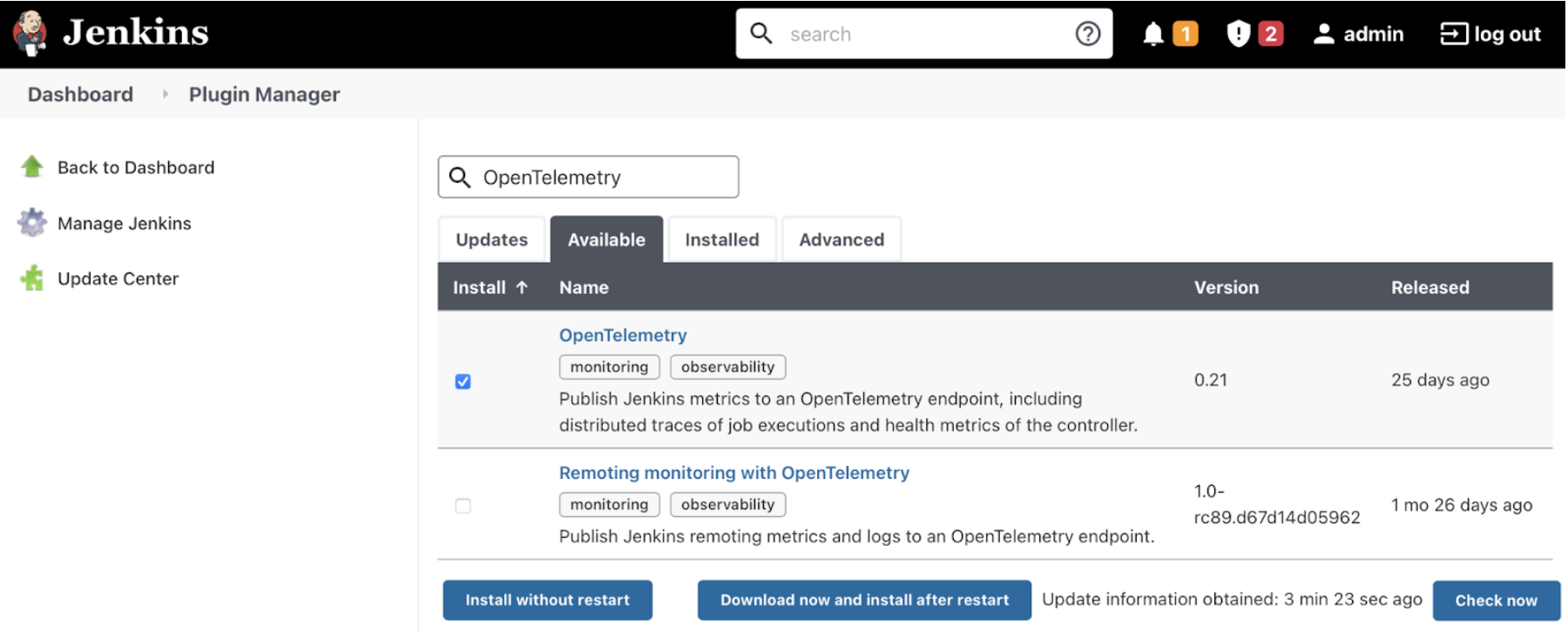1568x632 pixels.
Task: Click Install without restart button
Action: pos(547,600)
